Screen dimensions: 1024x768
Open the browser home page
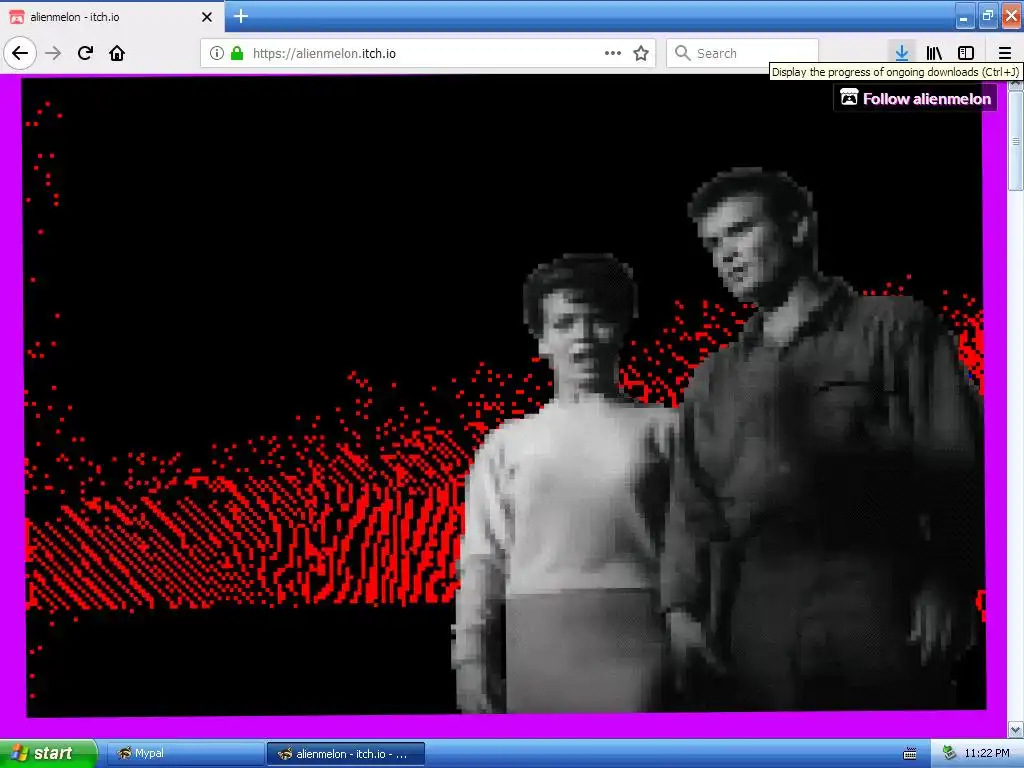[x=117, y=53]
